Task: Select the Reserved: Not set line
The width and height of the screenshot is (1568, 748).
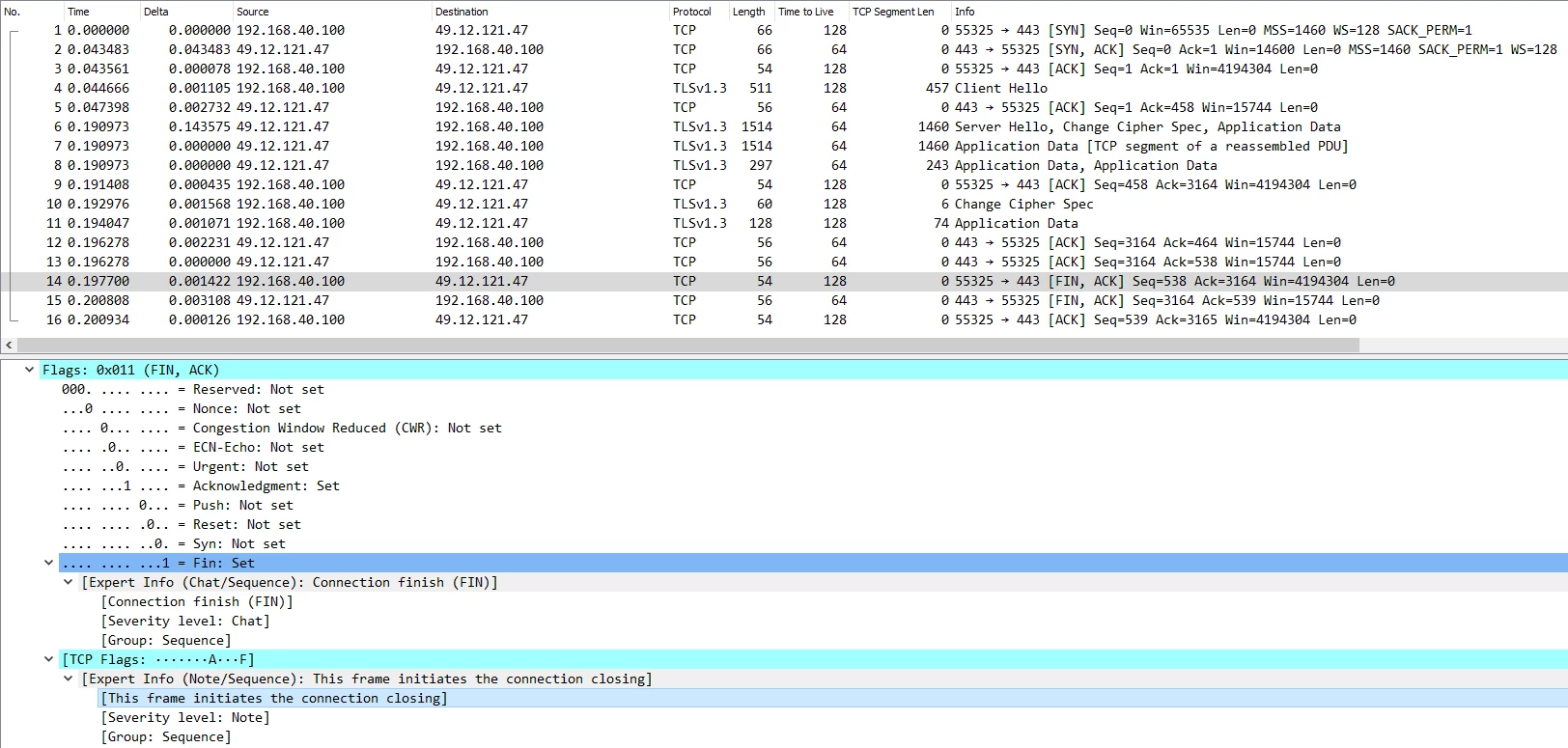Action: click(x=193, y=389)
